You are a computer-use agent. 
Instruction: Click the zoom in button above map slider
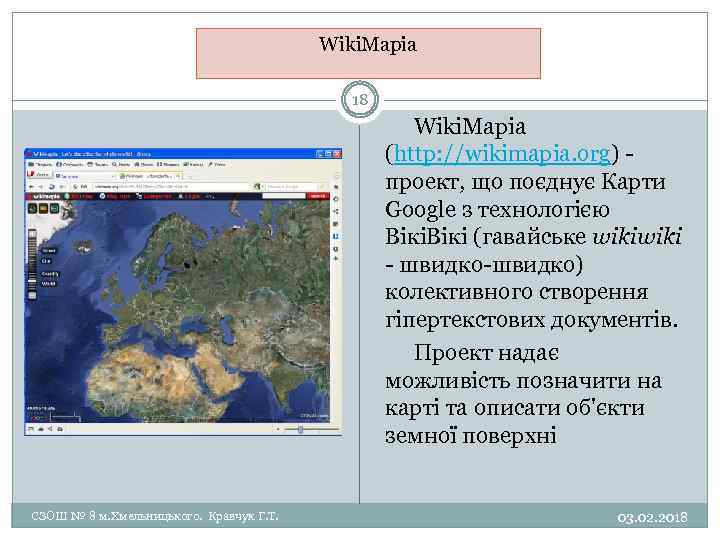point(32,234)
